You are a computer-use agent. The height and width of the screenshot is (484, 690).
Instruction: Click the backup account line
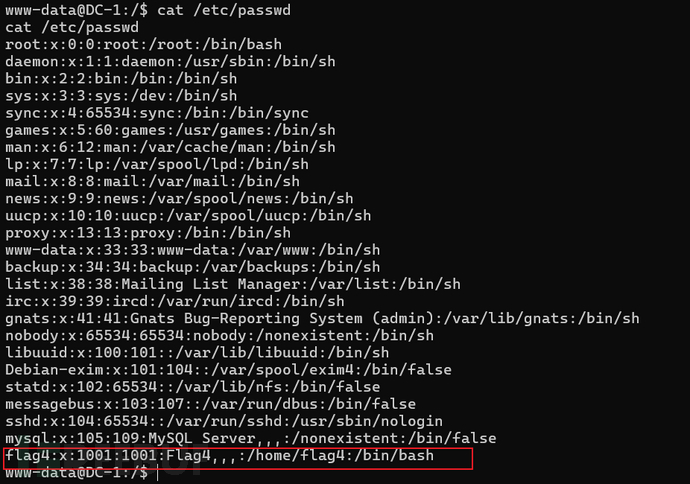pyautogui.click(x=192, y=267)
